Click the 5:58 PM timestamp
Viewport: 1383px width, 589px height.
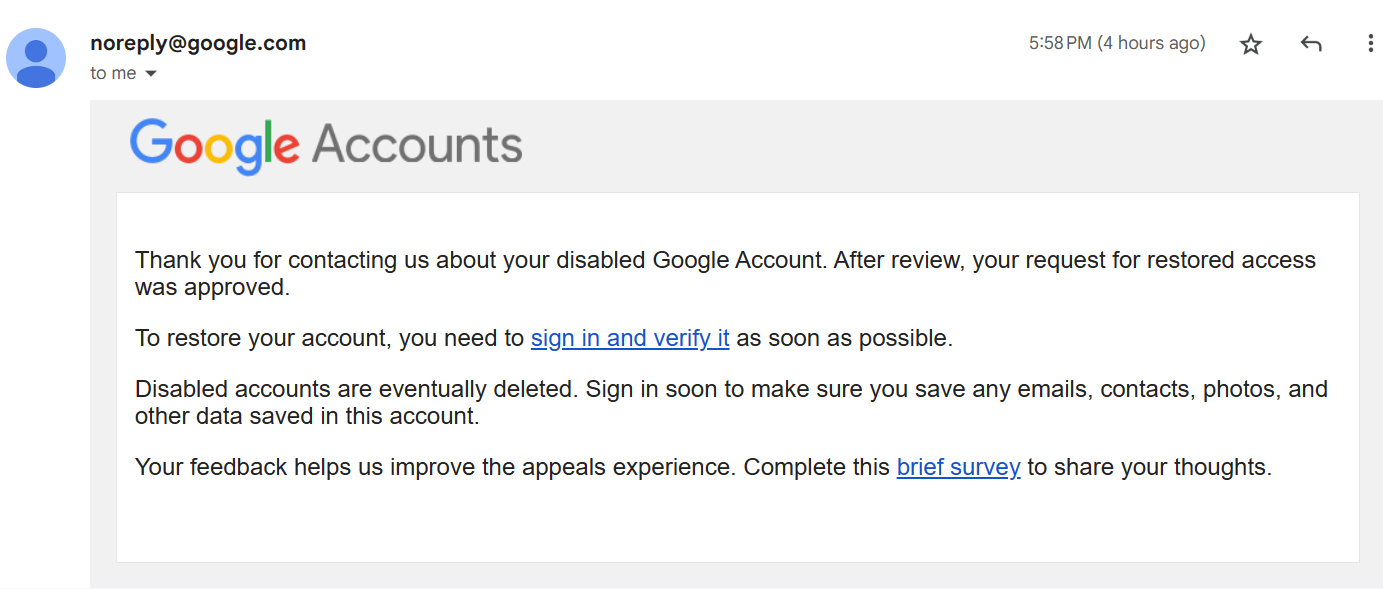click(1060, 43)
